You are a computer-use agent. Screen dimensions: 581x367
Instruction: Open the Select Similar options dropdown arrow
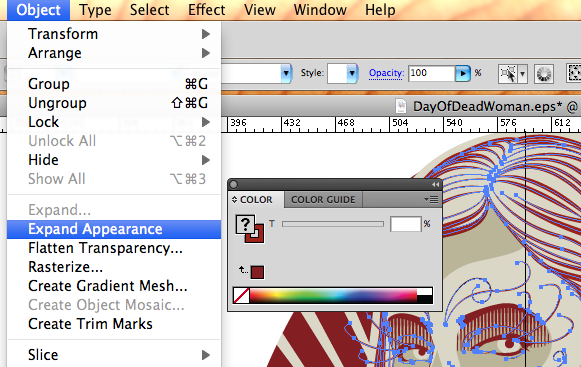pyautogui.click(x=522, y=74)
